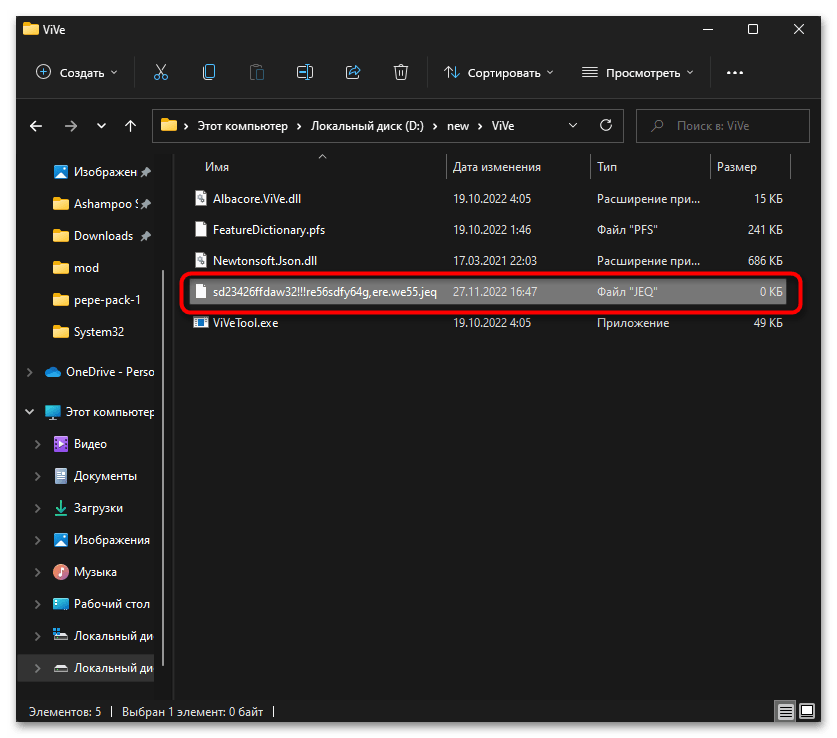The width and height of the screenshot is (837, 738).
Task: Open the address bar history dropdown
Action: point(573,126)
